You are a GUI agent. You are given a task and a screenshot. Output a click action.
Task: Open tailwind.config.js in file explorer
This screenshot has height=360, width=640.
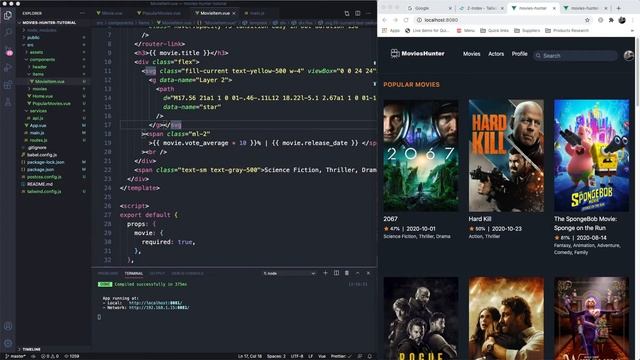coord(44,192)
